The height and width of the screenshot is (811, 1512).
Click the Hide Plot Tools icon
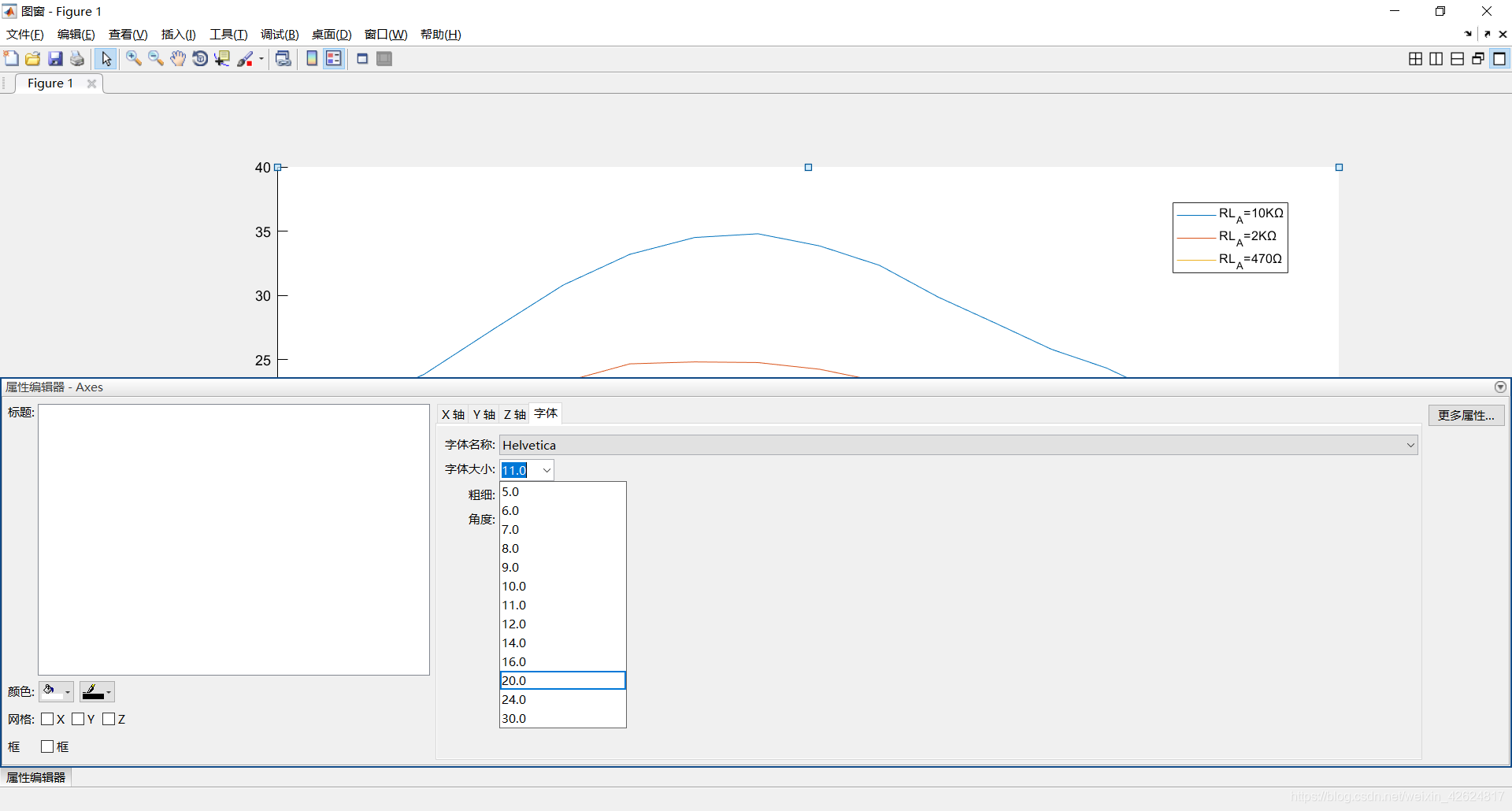point(362,58)
